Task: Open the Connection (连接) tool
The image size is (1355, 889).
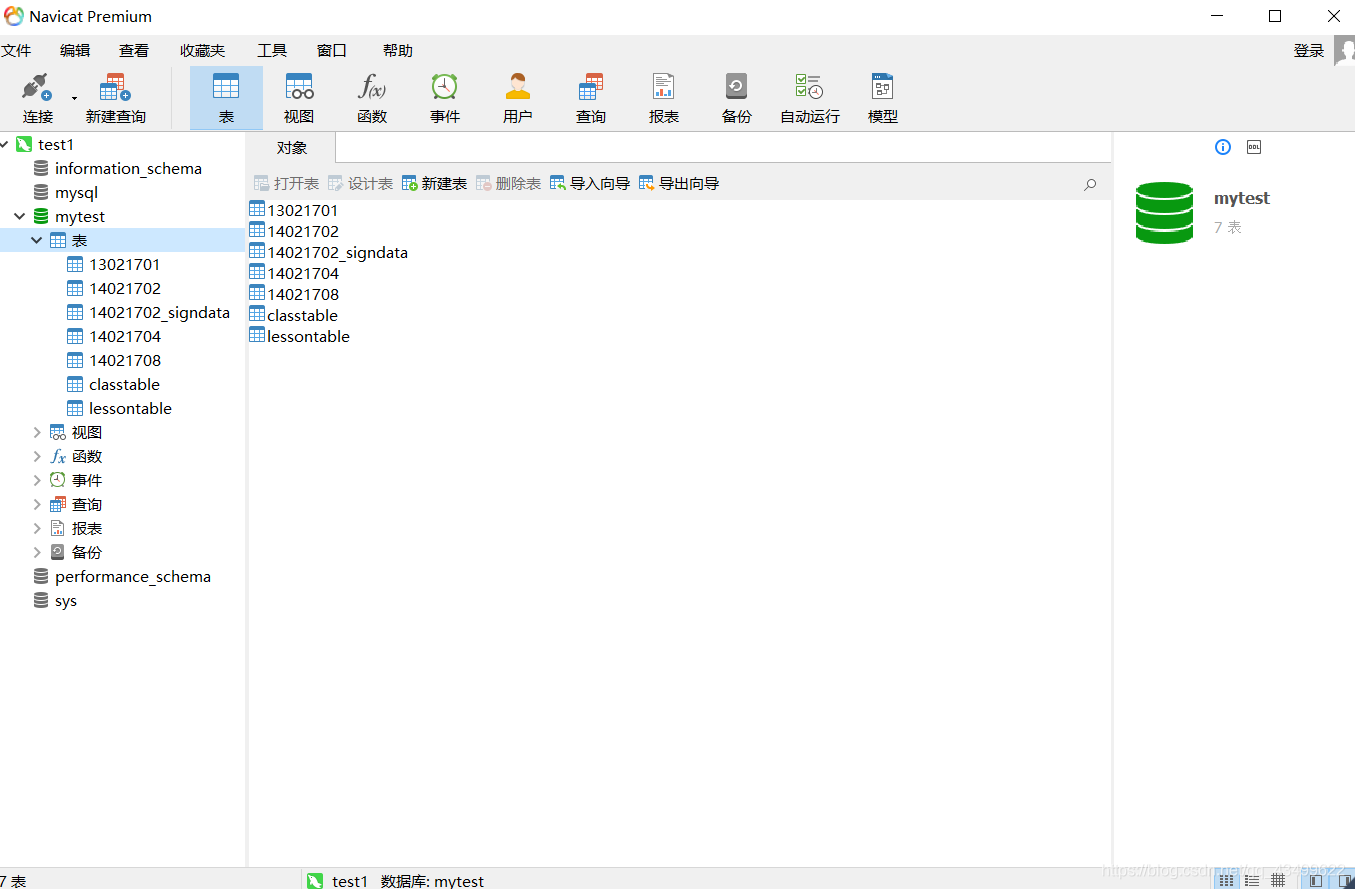Action: pyautogui.click(x=38, y=98)
